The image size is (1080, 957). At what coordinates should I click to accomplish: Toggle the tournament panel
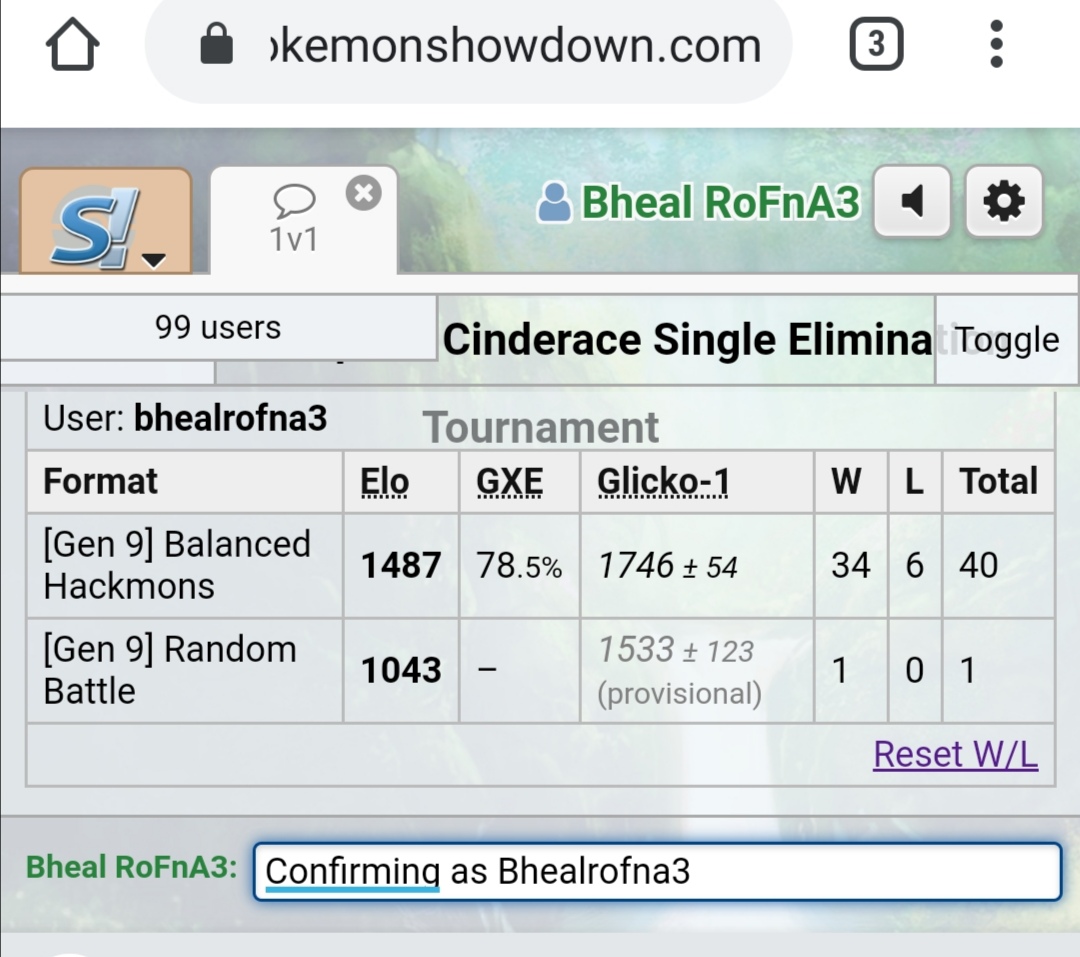pyautogui.click(x=1006, y=340)
